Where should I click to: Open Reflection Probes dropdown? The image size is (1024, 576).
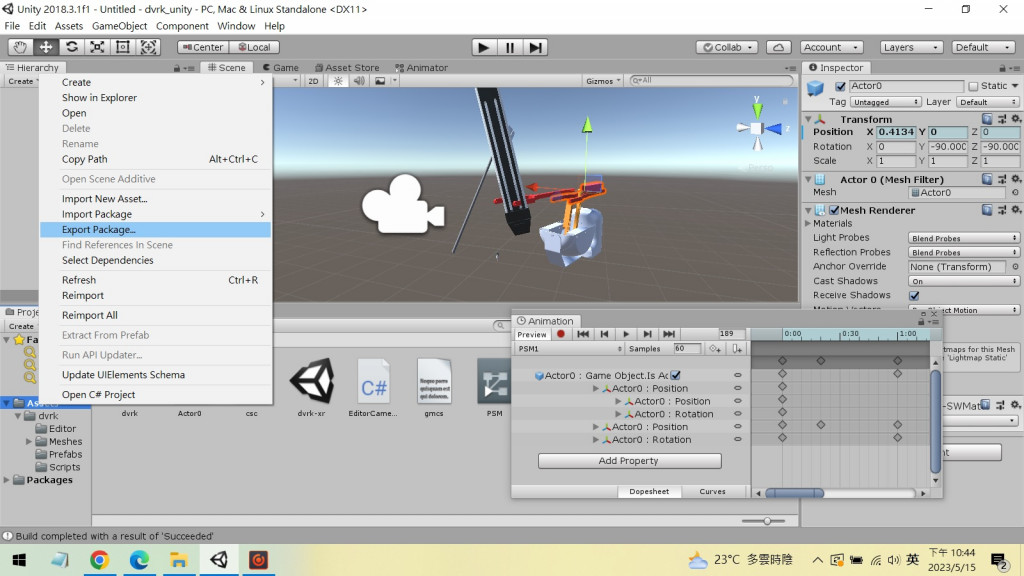(x=963, y=253)
